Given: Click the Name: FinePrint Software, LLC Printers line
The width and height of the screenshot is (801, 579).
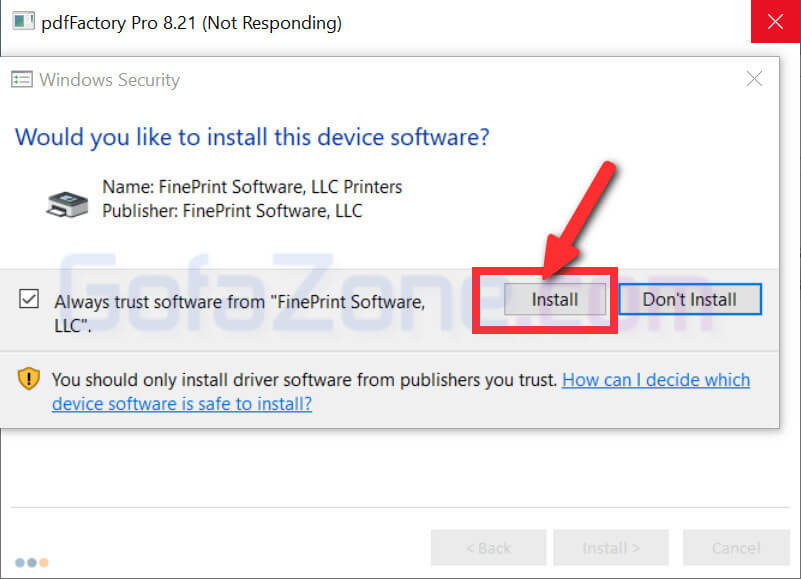Looking at the screenshot, I should click(x=252, y=187).
